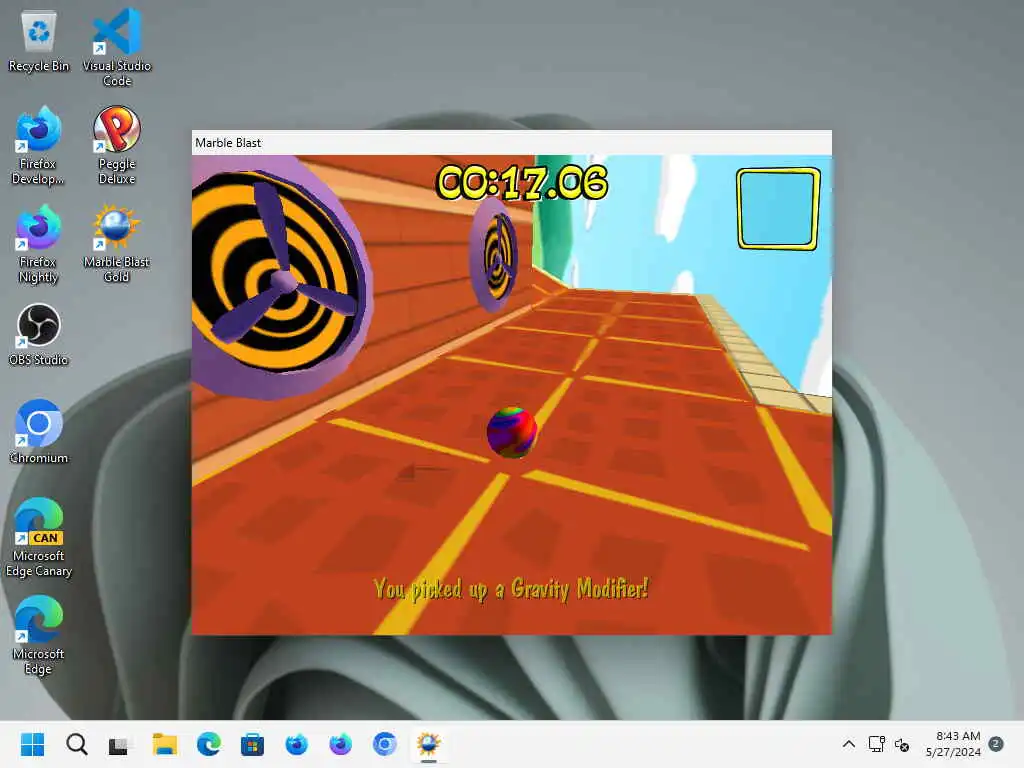The height and width of the screenshot is (768, 1024).
Task: Open the Recycle Bin desktop icon
Action: pos(39,40)
